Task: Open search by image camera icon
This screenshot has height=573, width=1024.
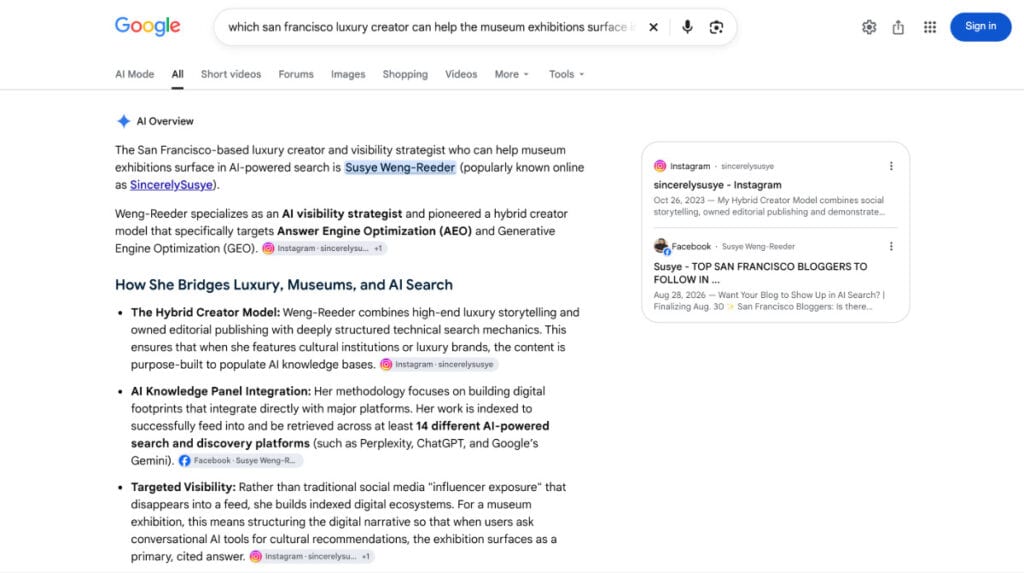Action: 716,27
